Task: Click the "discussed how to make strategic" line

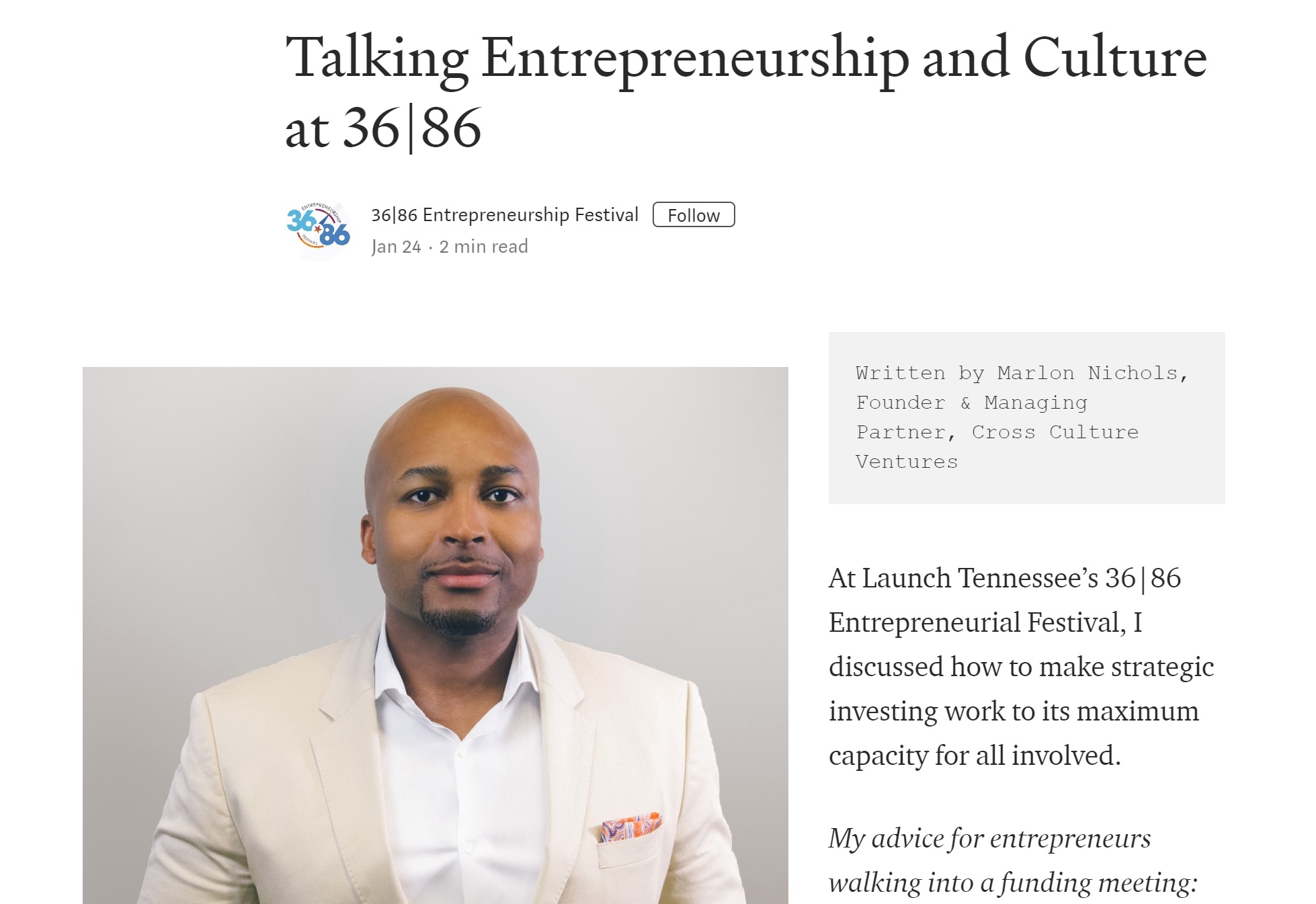Action: click(1022, 667)
